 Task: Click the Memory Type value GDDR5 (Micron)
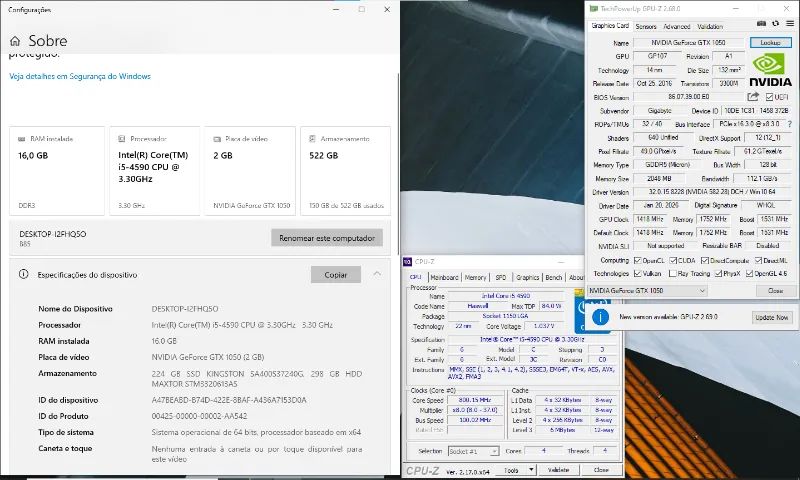tap(666, 165)
